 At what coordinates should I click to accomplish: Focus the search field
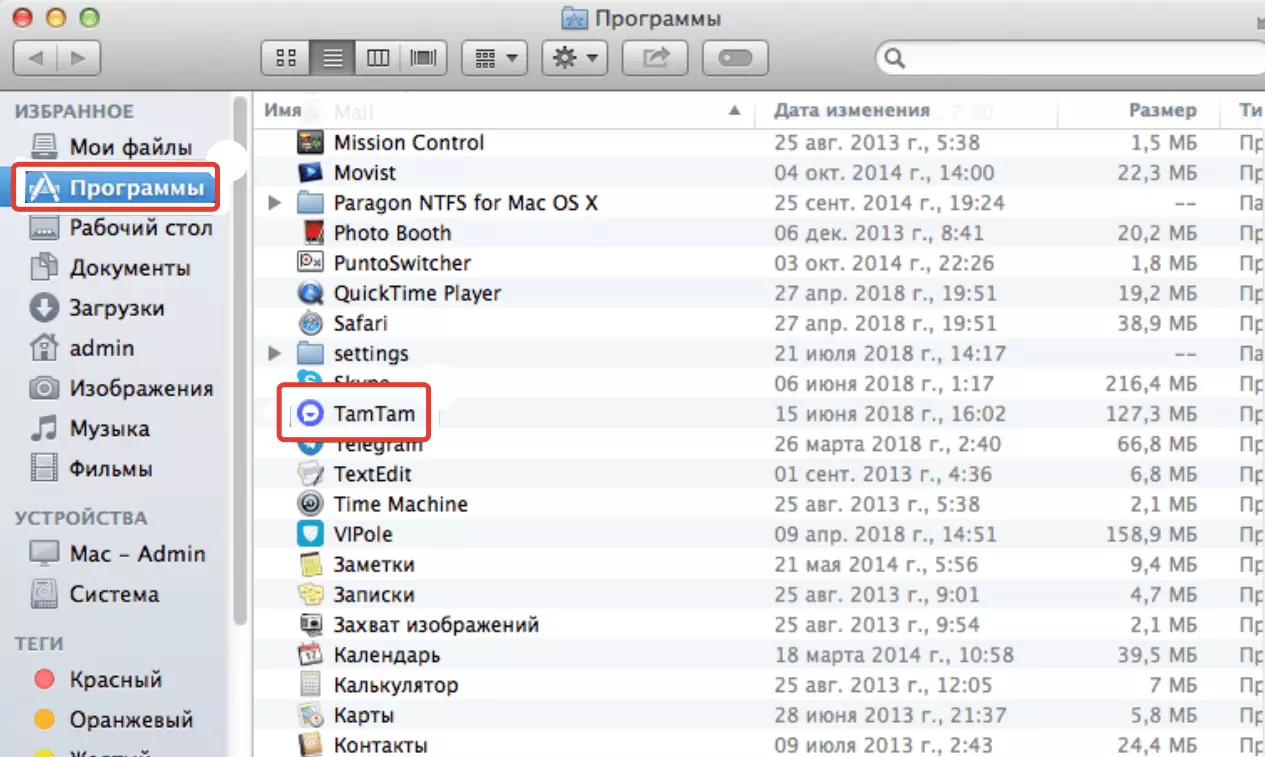(x=1070, y=58)
